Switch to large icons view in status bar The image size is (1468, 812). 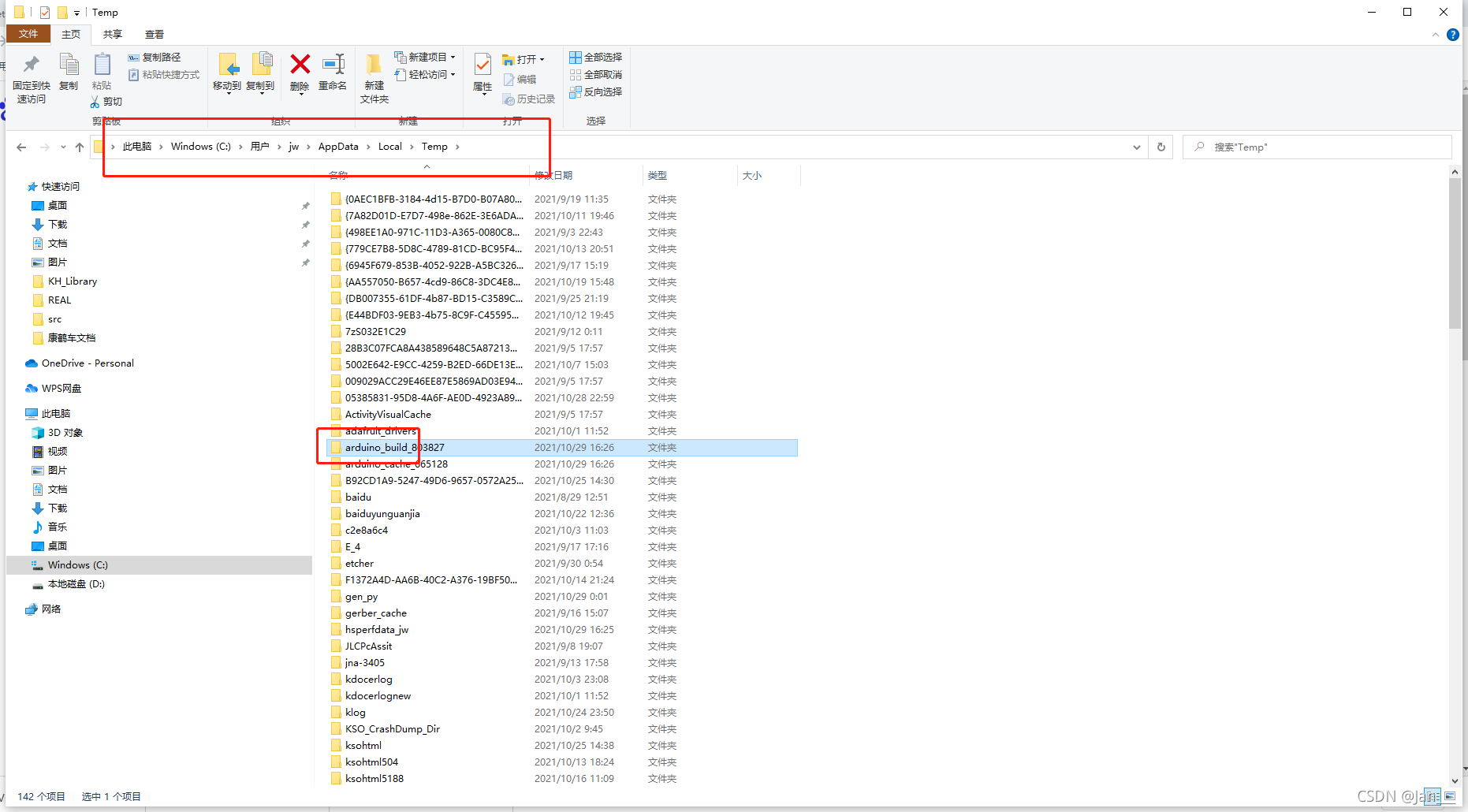tap(1449, 796)
